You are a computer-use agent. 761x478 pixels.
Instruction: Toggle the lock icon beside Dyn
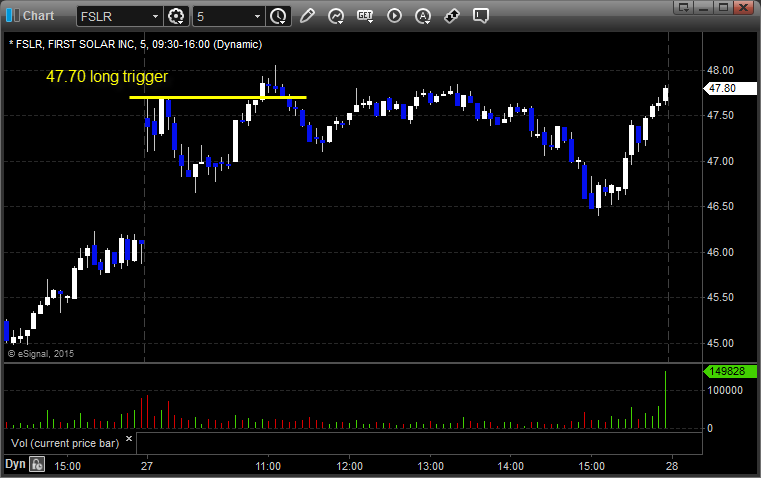(x=37, y=464)
